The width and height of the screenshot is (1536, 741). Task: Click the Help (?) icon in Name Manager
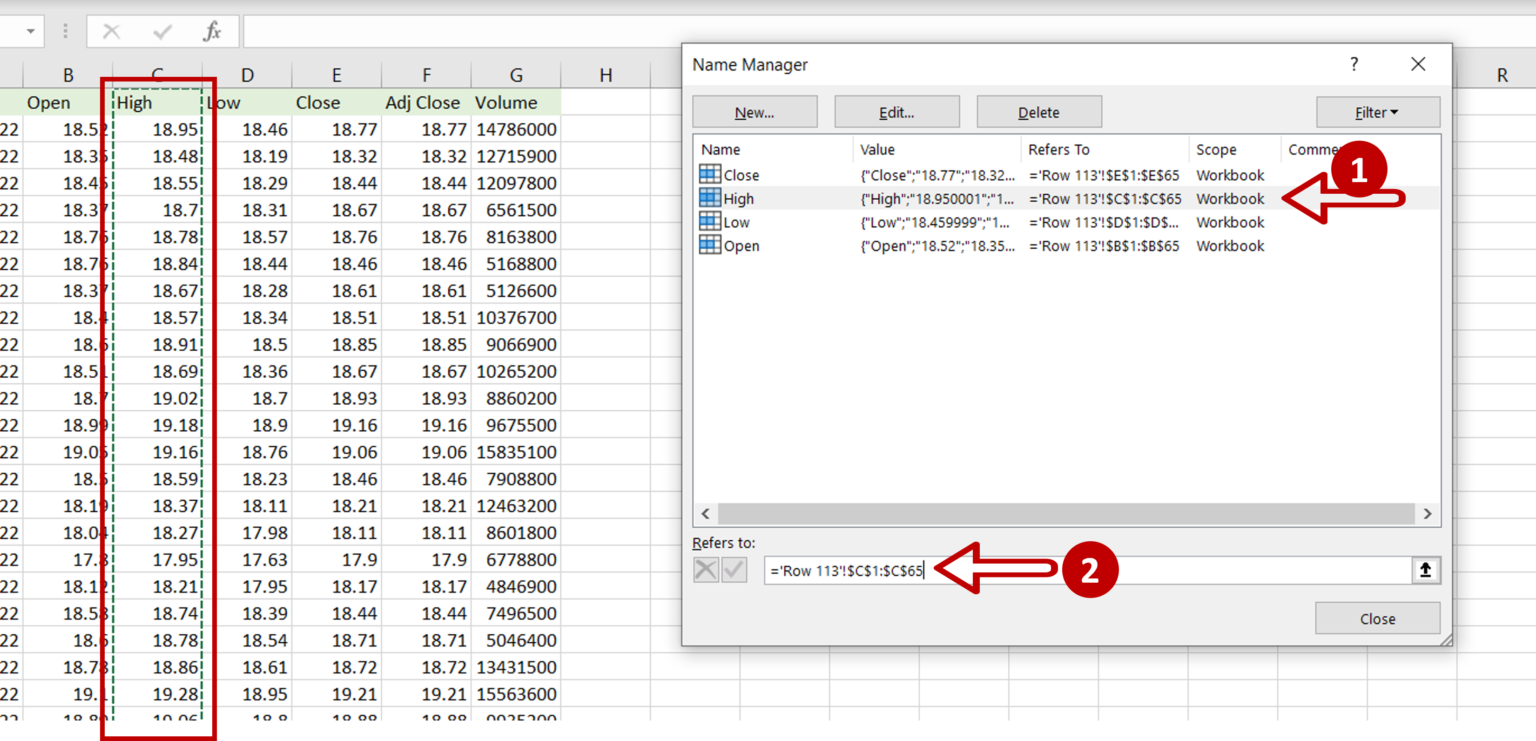pos(1353,64)
